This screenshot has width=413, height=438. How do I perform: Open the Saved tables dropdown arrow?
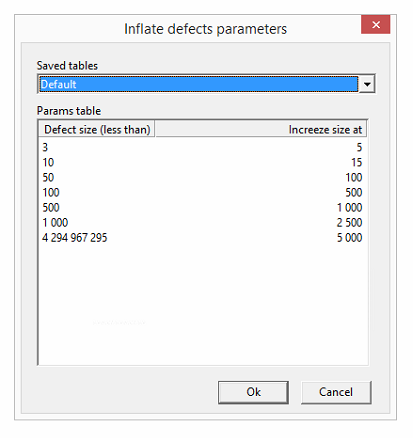click(367, 84)
